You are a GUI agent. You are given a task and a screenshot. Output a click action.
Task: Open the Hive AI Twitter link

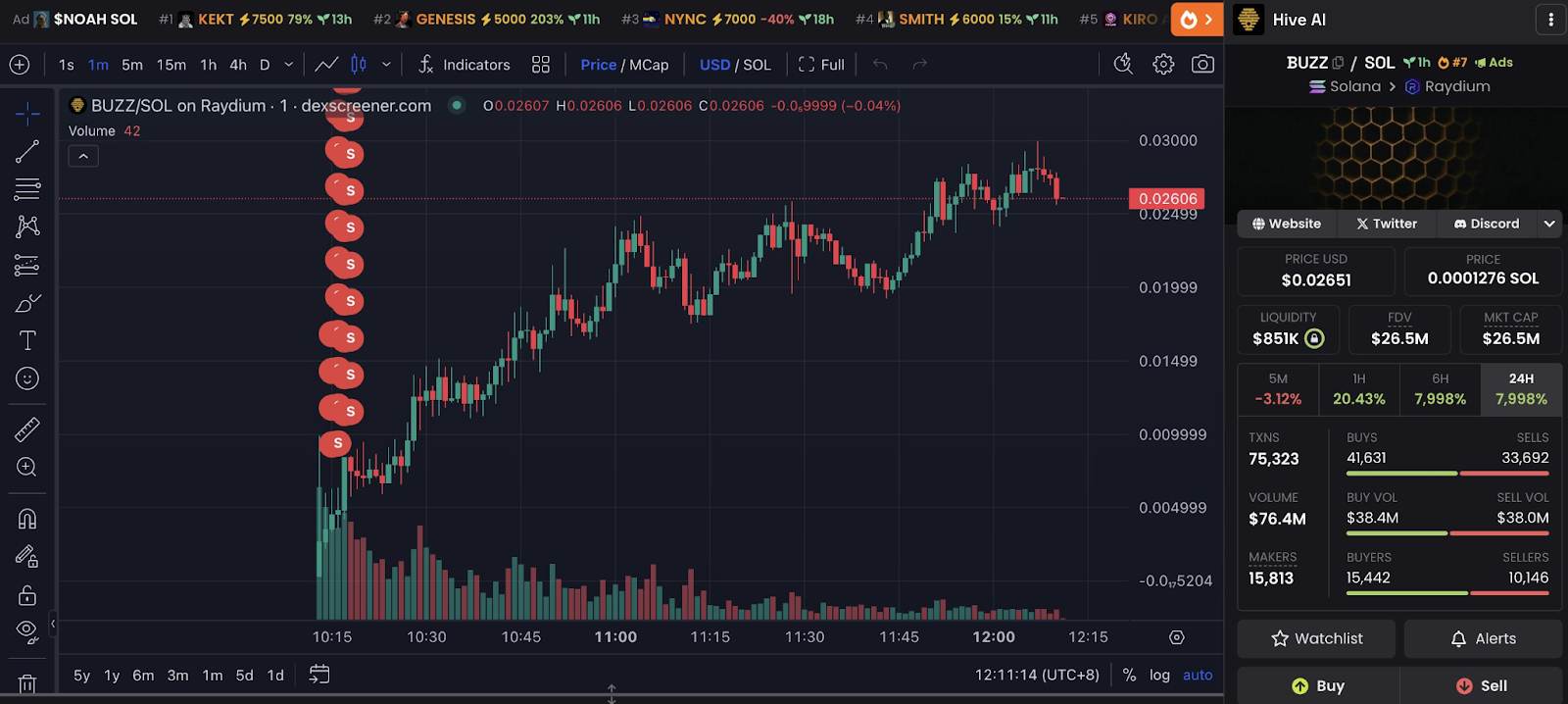(x=1387, y=224)
